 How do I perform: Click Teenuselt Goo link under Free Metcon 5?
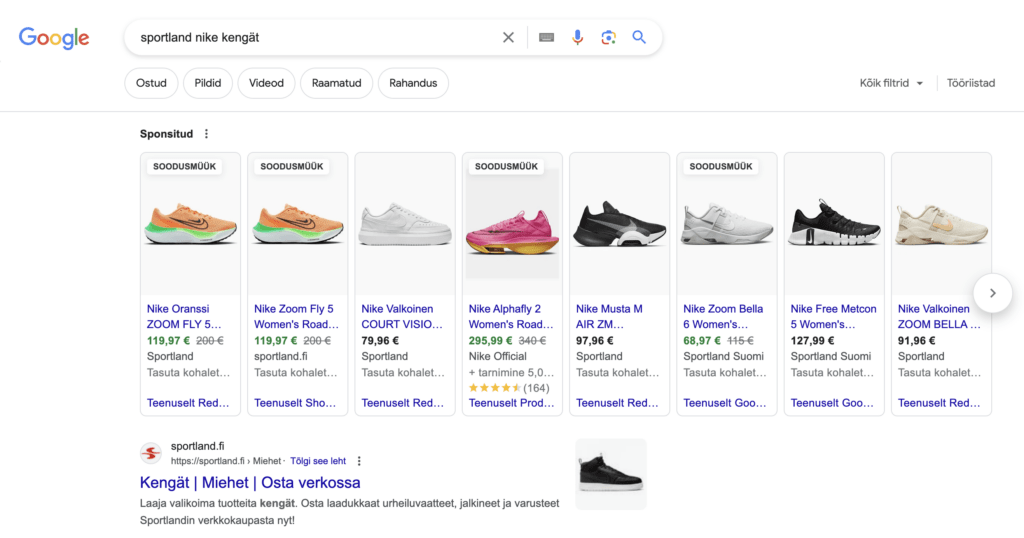832,403
